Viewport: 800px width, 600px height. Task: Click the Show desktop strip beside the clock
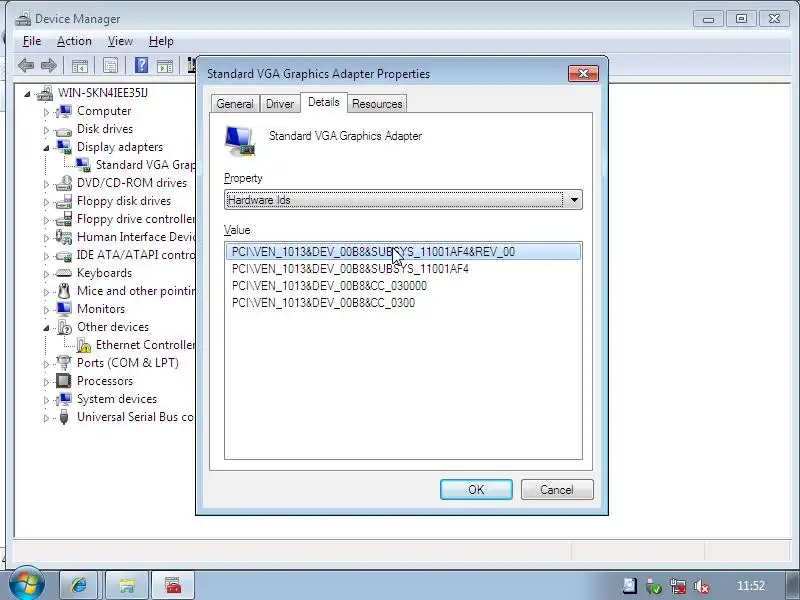point(792,585)
